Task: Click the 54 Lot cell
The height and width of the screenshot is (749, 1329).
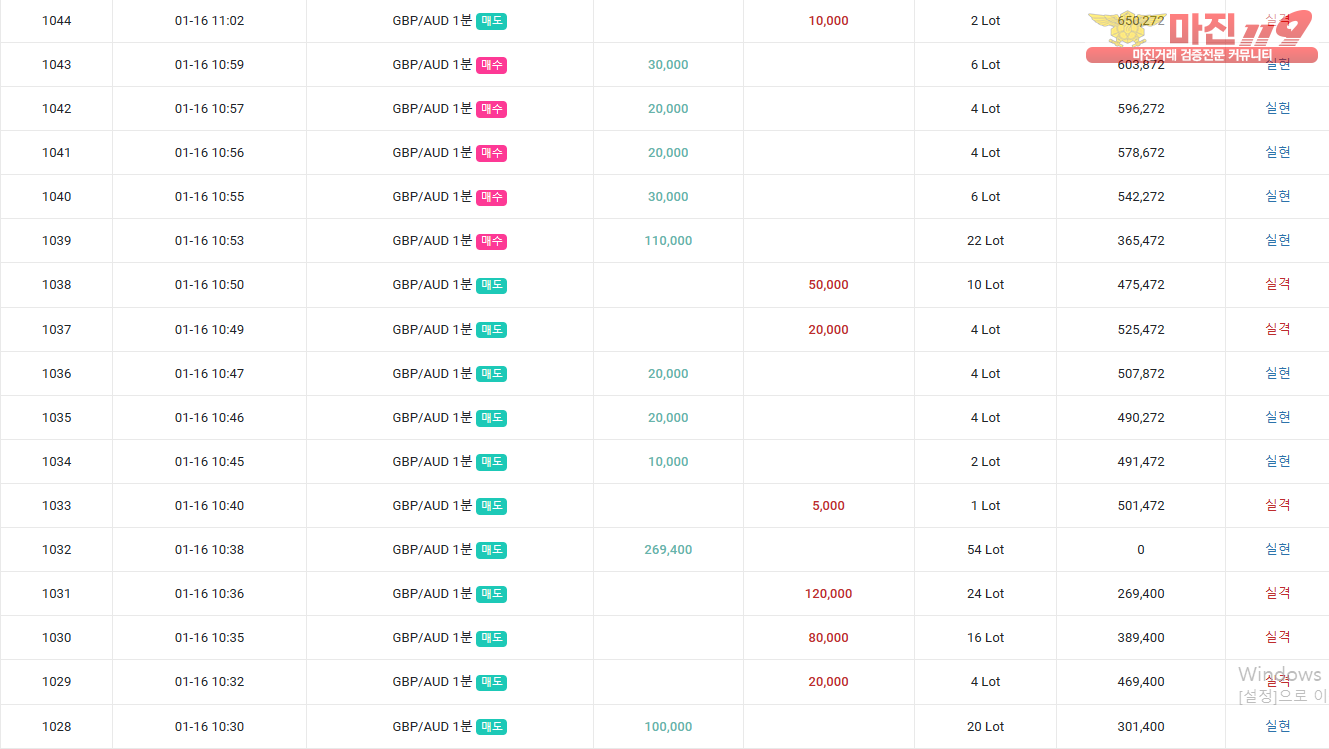Action: 985,550
